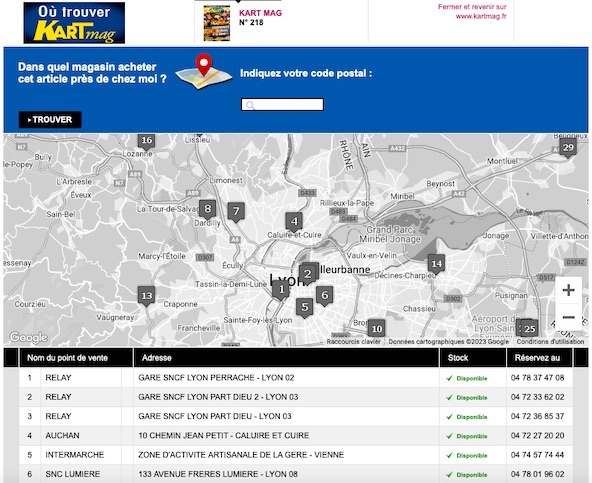592x483 pixels.
Task: Click the Où trouver KartMag logo
Action: tap(74, 23)
